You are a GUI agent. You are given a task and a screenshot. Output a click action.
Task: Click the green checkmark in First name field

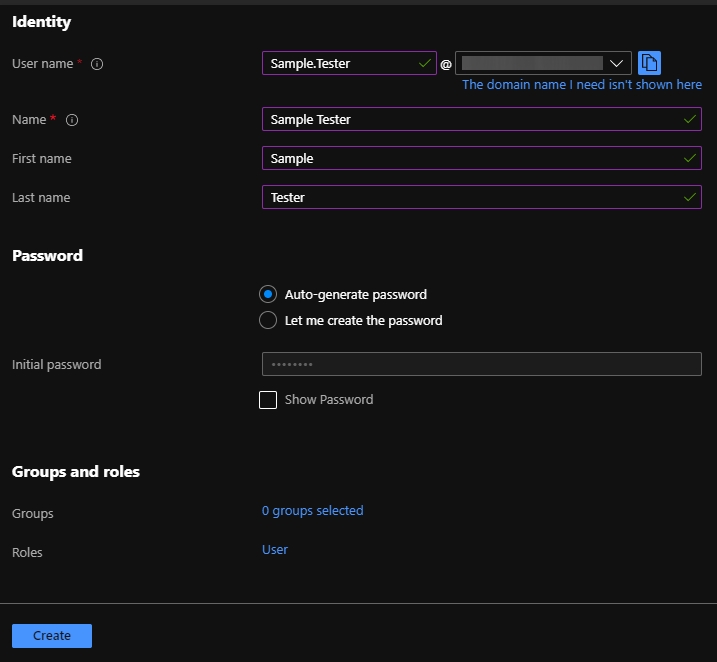click(689, 158)
